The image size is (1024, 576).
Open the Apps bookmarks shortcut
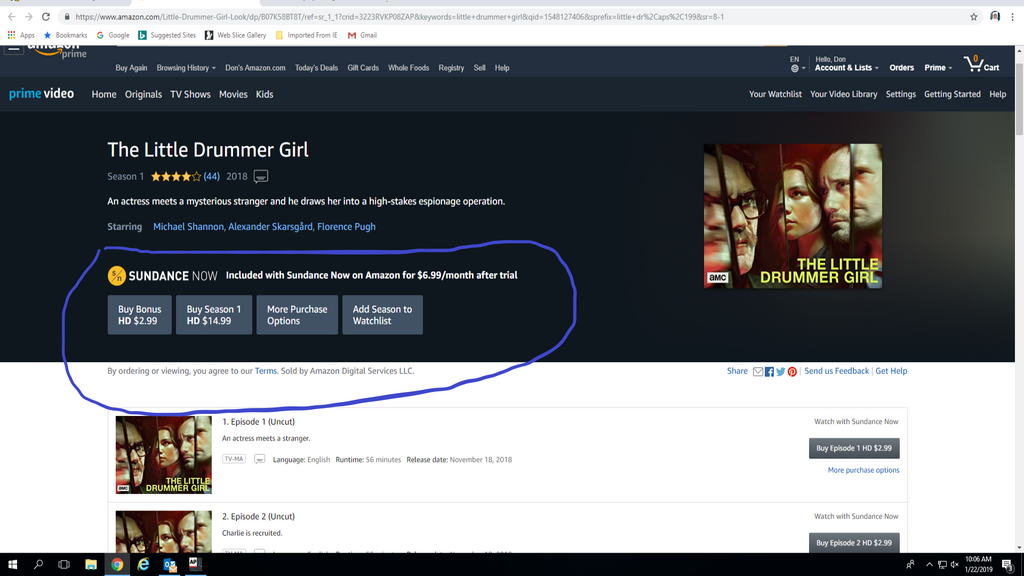pos(21,35)
